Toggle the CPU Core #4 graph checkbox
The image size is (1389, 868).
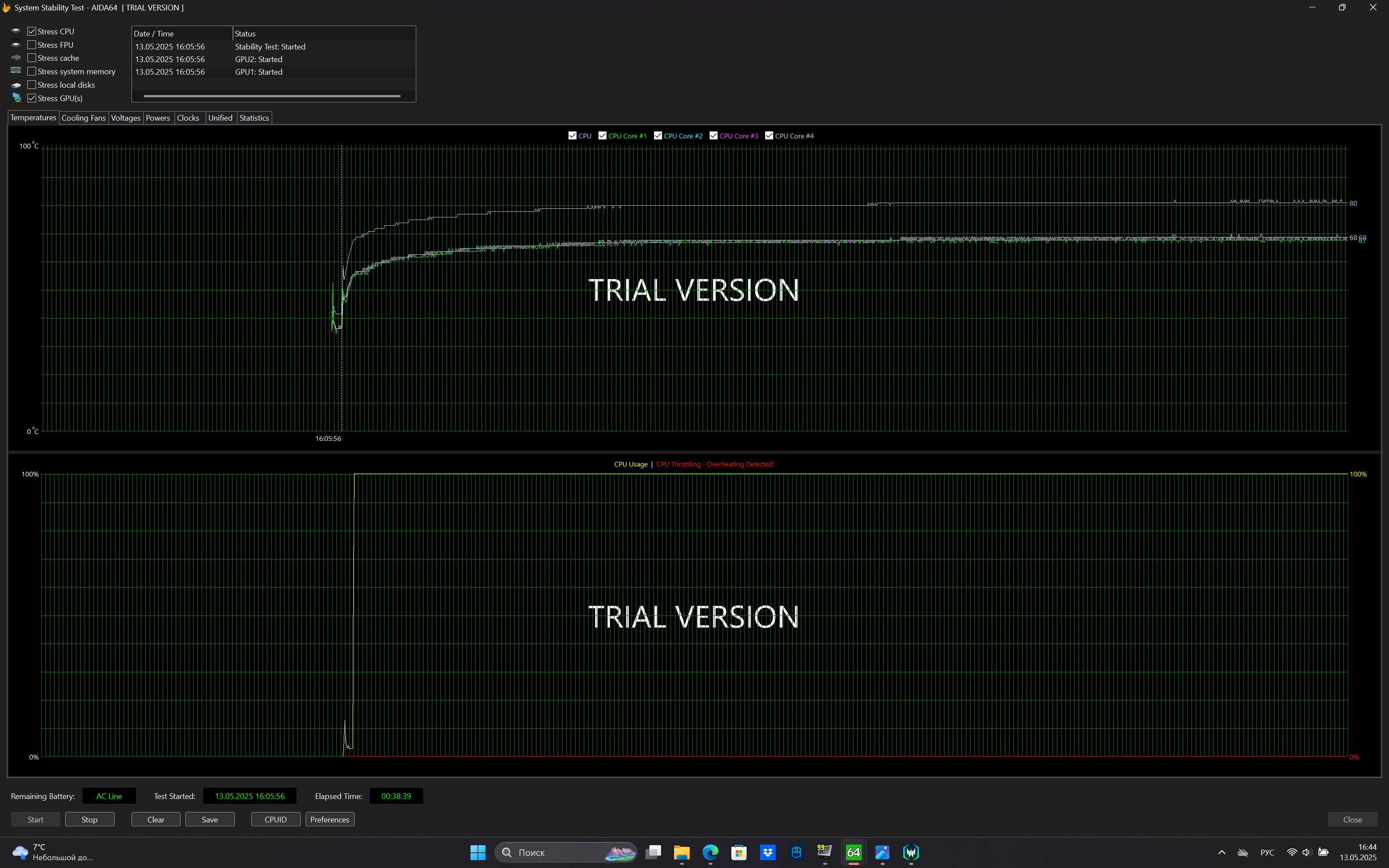click(x=769, y=135)
